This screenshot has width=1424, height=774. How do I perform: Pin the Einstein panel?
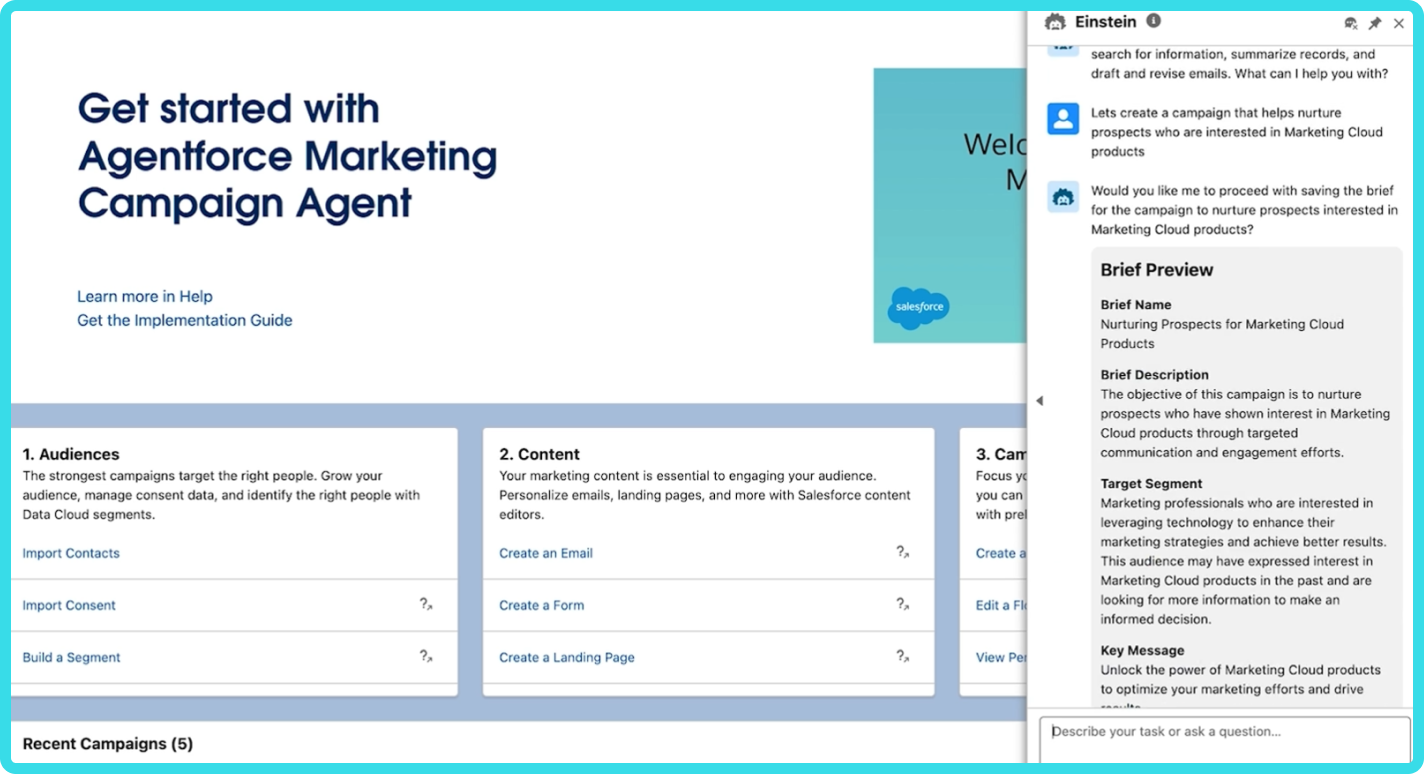[1375, 23]
